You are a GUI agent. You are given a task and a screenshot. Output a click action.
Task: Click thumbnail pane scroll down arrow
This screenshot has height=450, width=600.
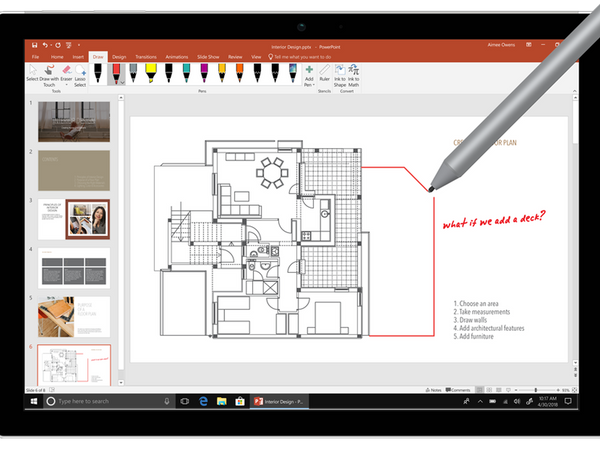(x=121, y=382)
